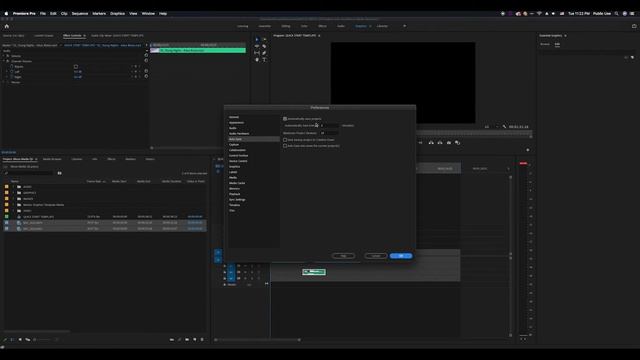
Task: Click the QUICK START TEMPLATE green label swatch
Action: coord(7,217)
